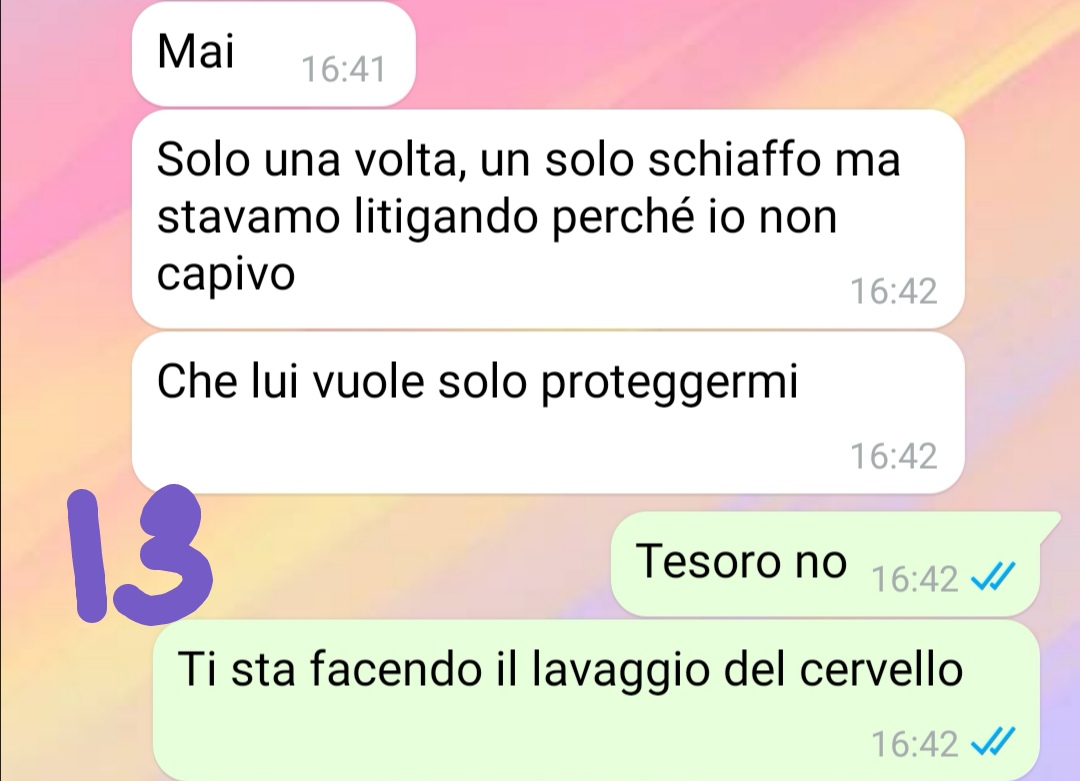Click the timestamp of the 'proteggermi' message
The image size is (1080, 781).
(893, 457)
